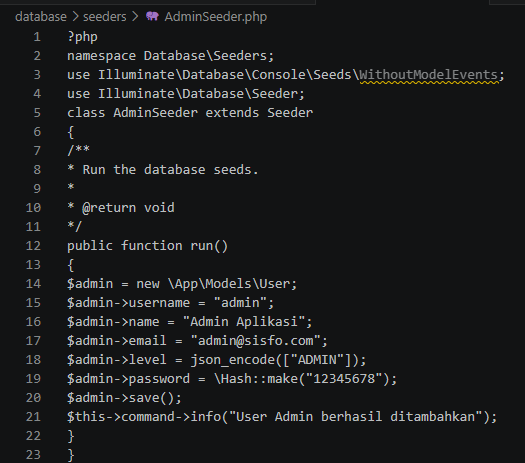The image size is (525, 463).
Task: Click the 'seeders' breadcrumb segment
Action: pyautogui.click(x=104, y=17)
